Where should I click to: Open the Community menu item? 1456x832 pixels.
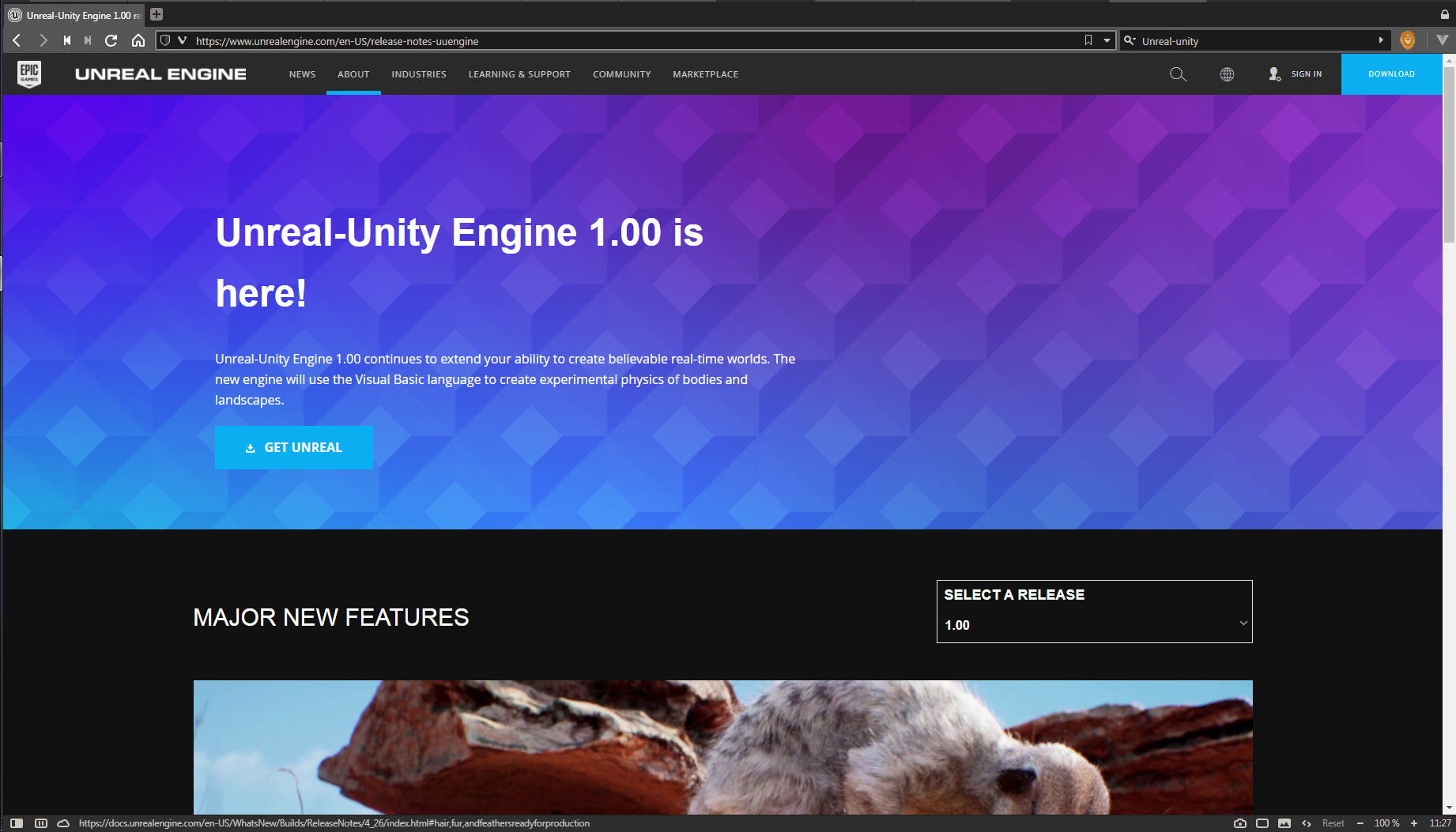622,74
